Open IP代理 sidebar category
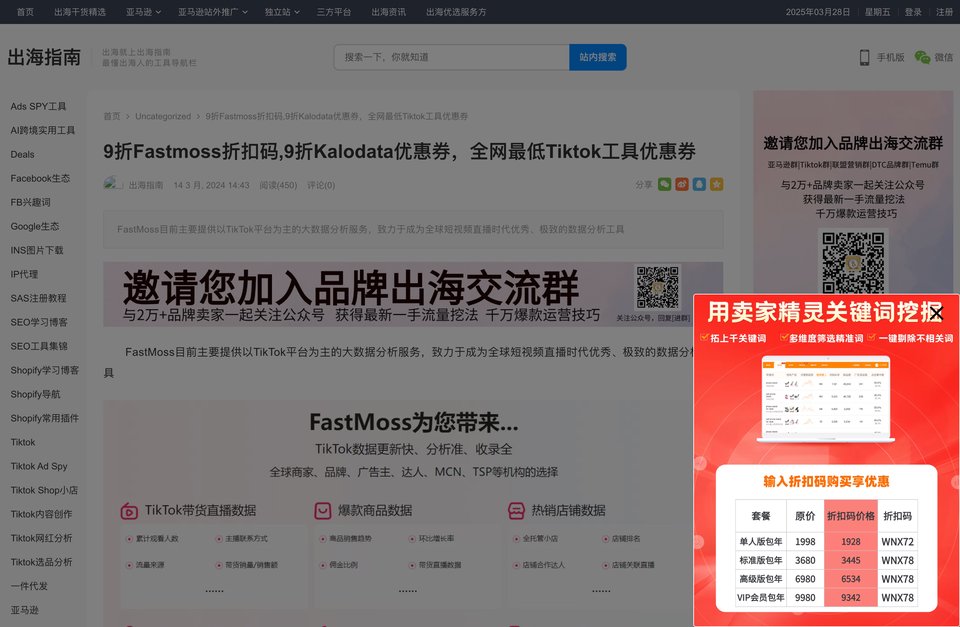960x627 pixels. pos(24,274)
